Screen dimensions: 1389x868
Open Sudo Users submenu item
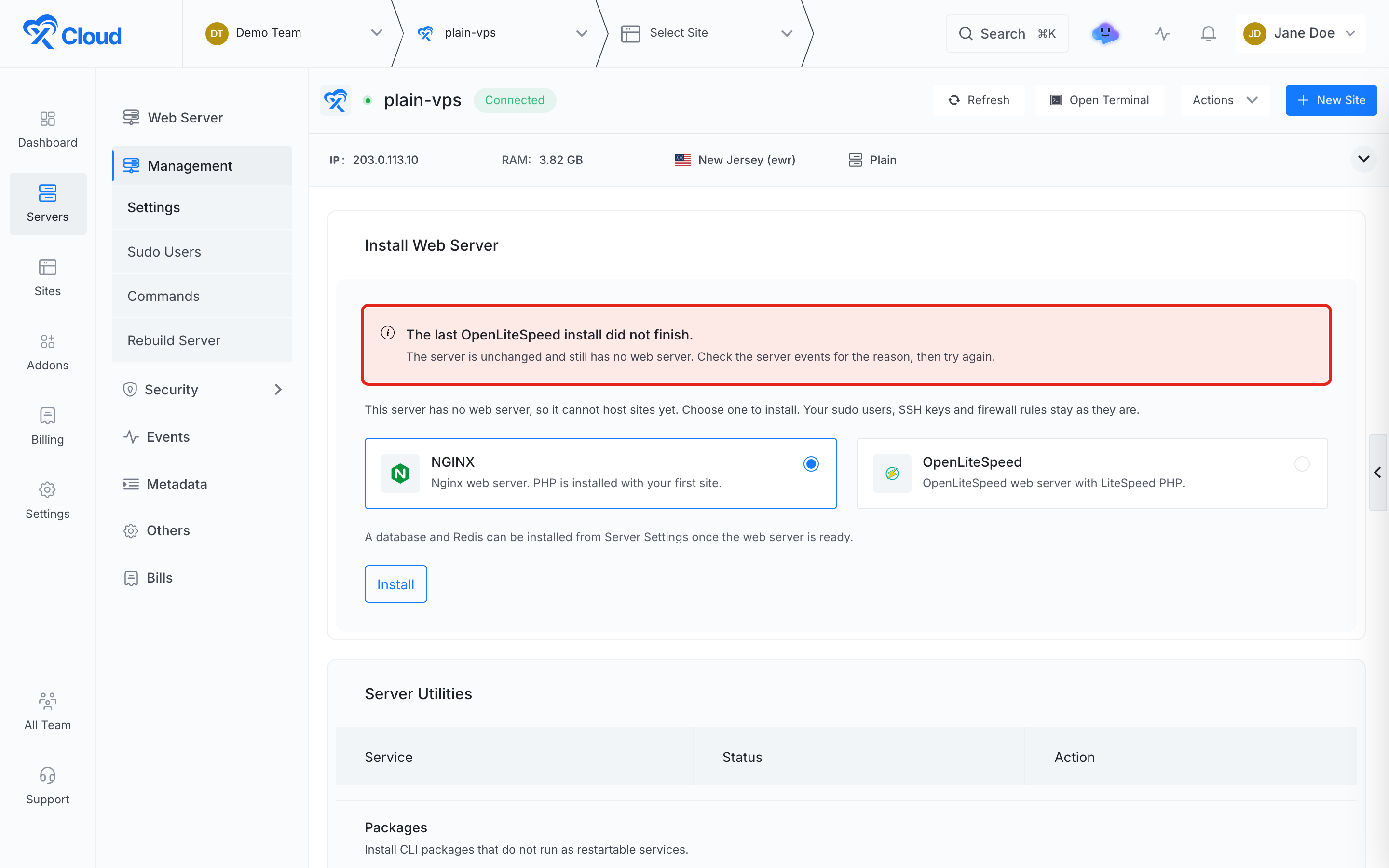point(203,251)
